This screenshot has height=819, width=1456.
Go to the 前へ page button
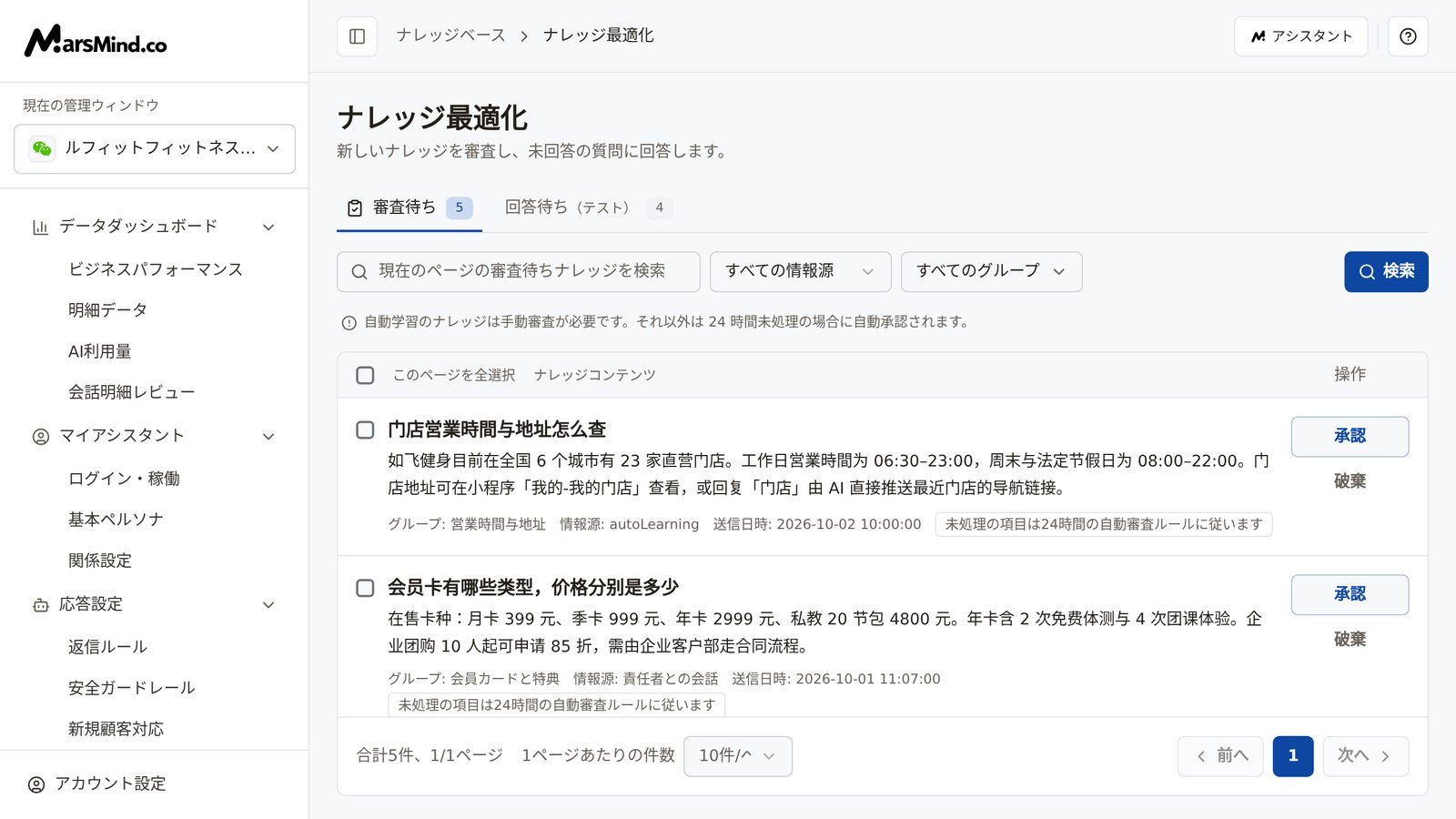tap(1220, 756)
